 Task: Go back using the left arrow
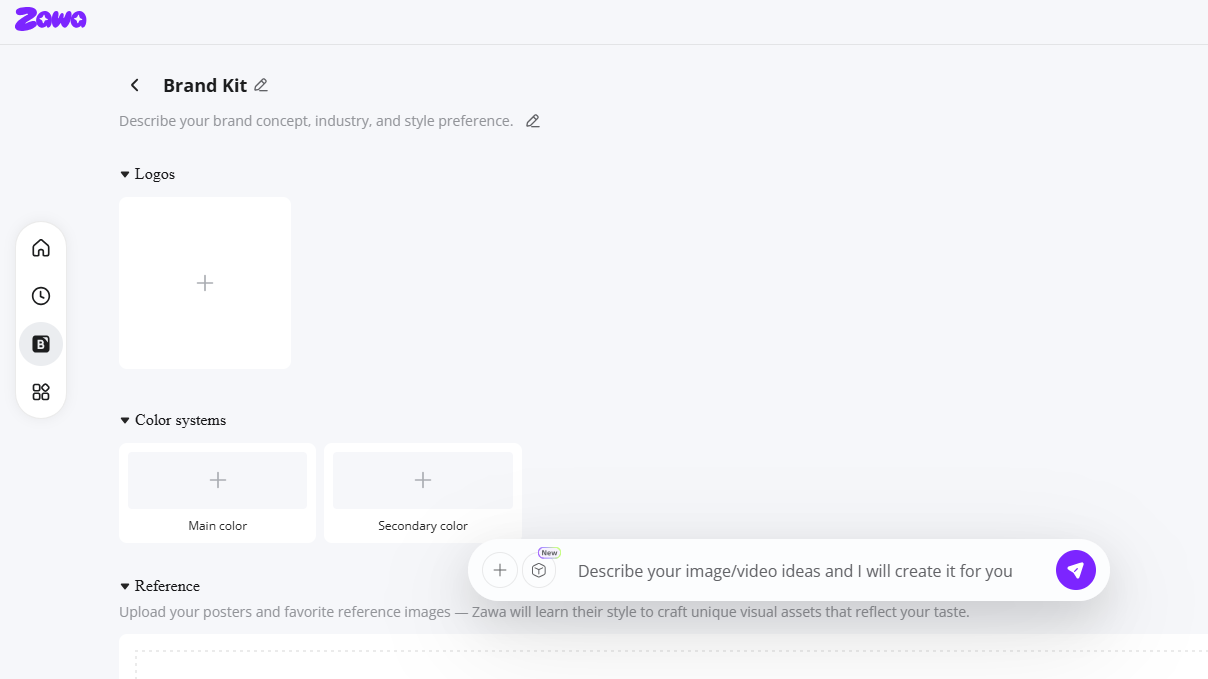[135, 86]
